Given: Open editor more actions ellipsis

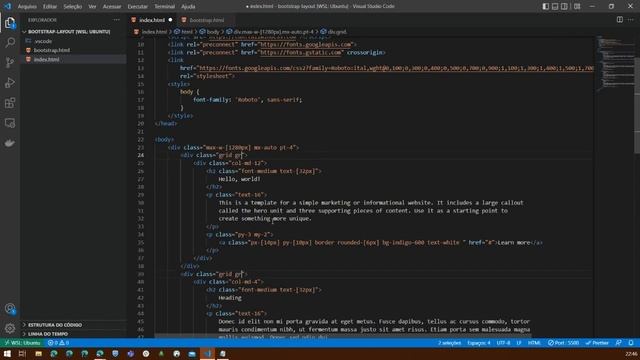Looking at the screenshot, I should point(631,20).
